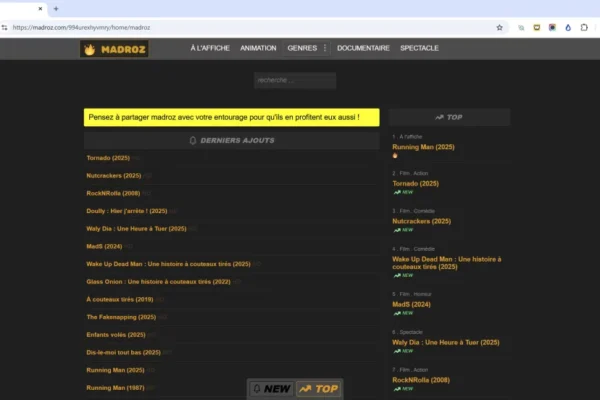The height and width of the screenshot is (400, 600).
Task: Click the NEW badge under Nutcrackers in TOP
Action: [x=403, y=230]
